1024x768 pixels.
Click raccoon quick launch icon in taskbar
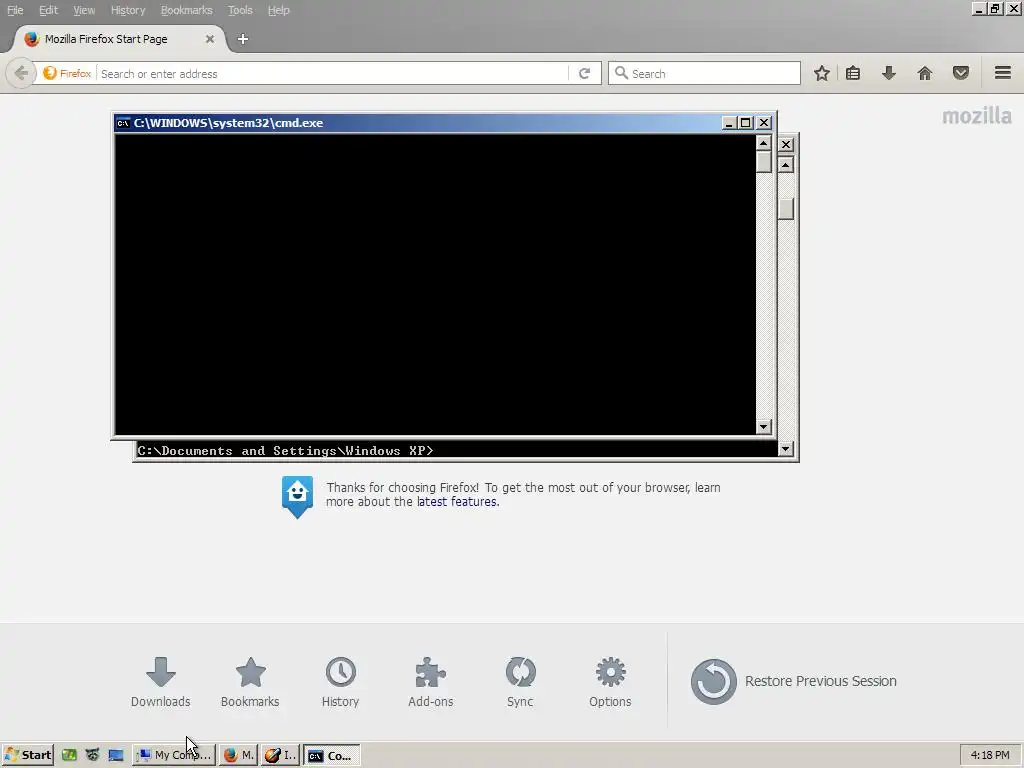[92, 755]
